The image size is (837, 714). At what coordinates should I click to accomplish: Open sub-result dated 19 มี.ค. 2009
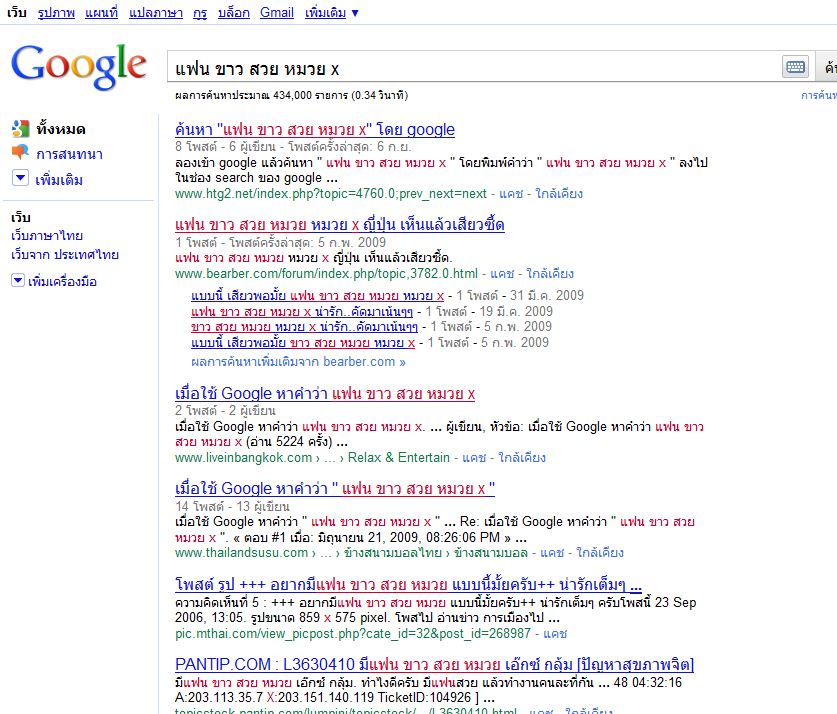click(302, 312)
